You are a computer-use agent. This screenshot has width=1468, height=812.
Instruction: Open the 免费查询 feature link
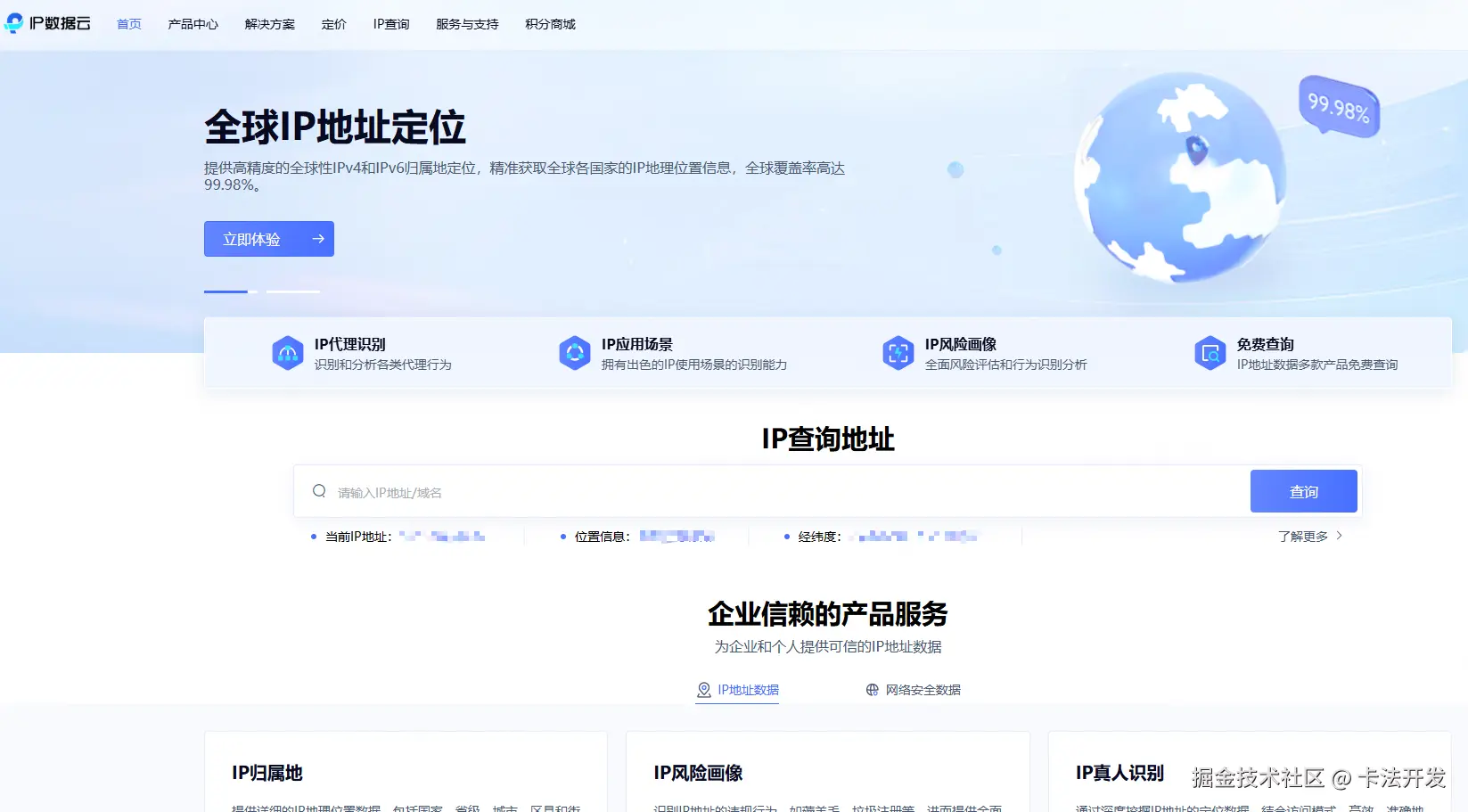[x=1296, y=353]
